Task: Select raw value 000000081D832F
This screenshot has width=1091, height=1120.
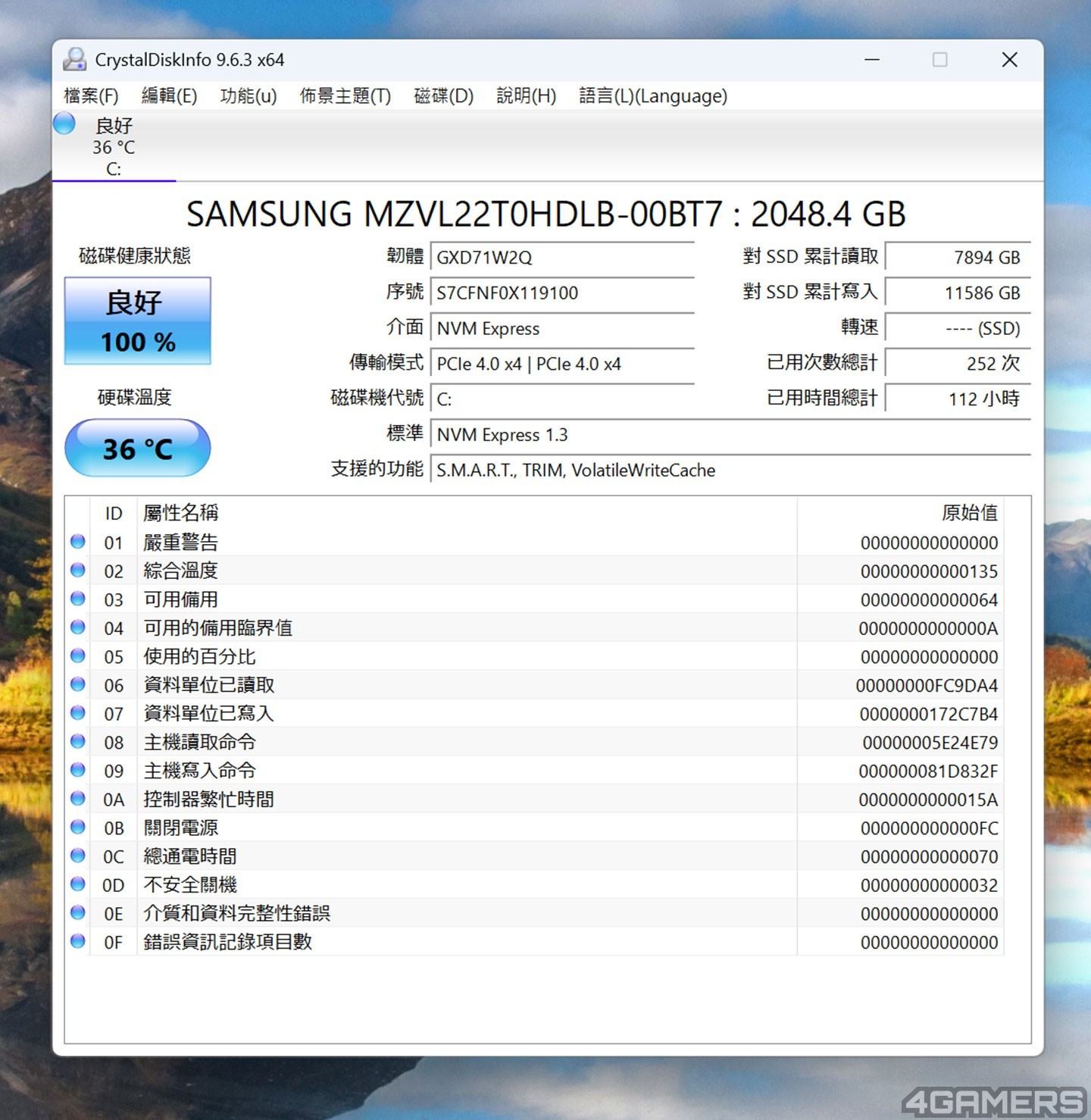Action: tap(928, 771)
